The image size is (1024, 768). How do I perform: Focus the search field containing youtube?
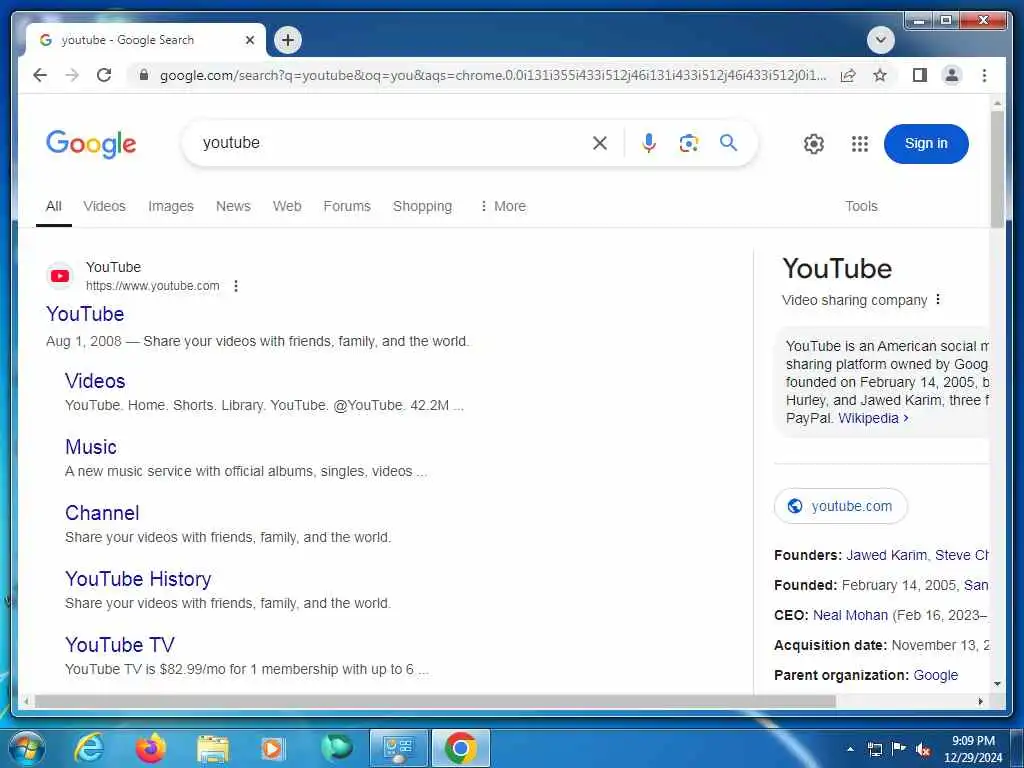(392, 143)
